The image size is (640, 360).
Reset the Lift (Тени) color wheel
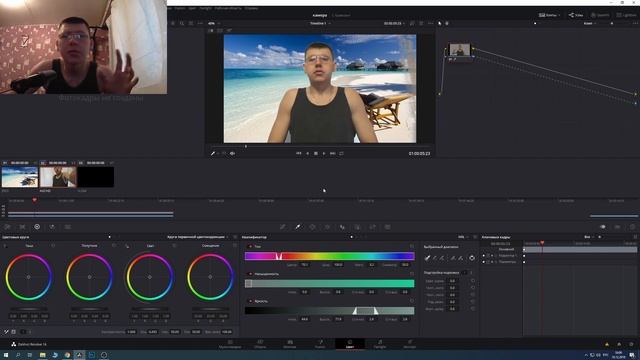[x=53, y=246]
